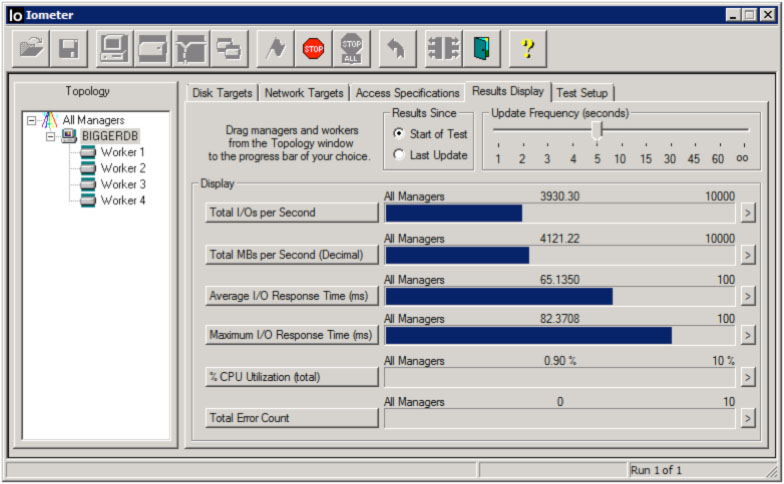Screen dimensions: 784x484
Task: Save the test configuration file
Action: (x=68, y=48)
